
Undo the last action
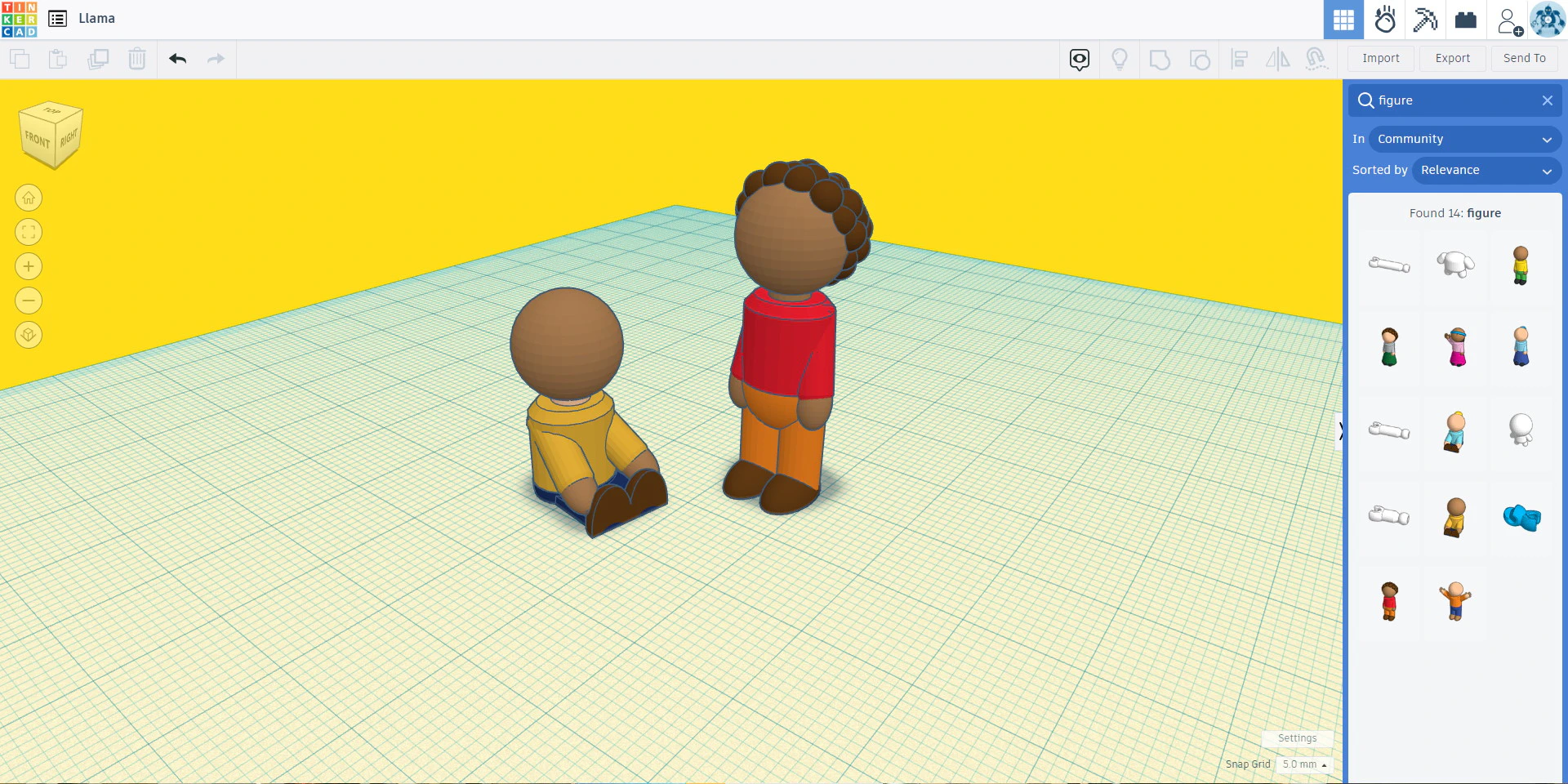point(177,59)
